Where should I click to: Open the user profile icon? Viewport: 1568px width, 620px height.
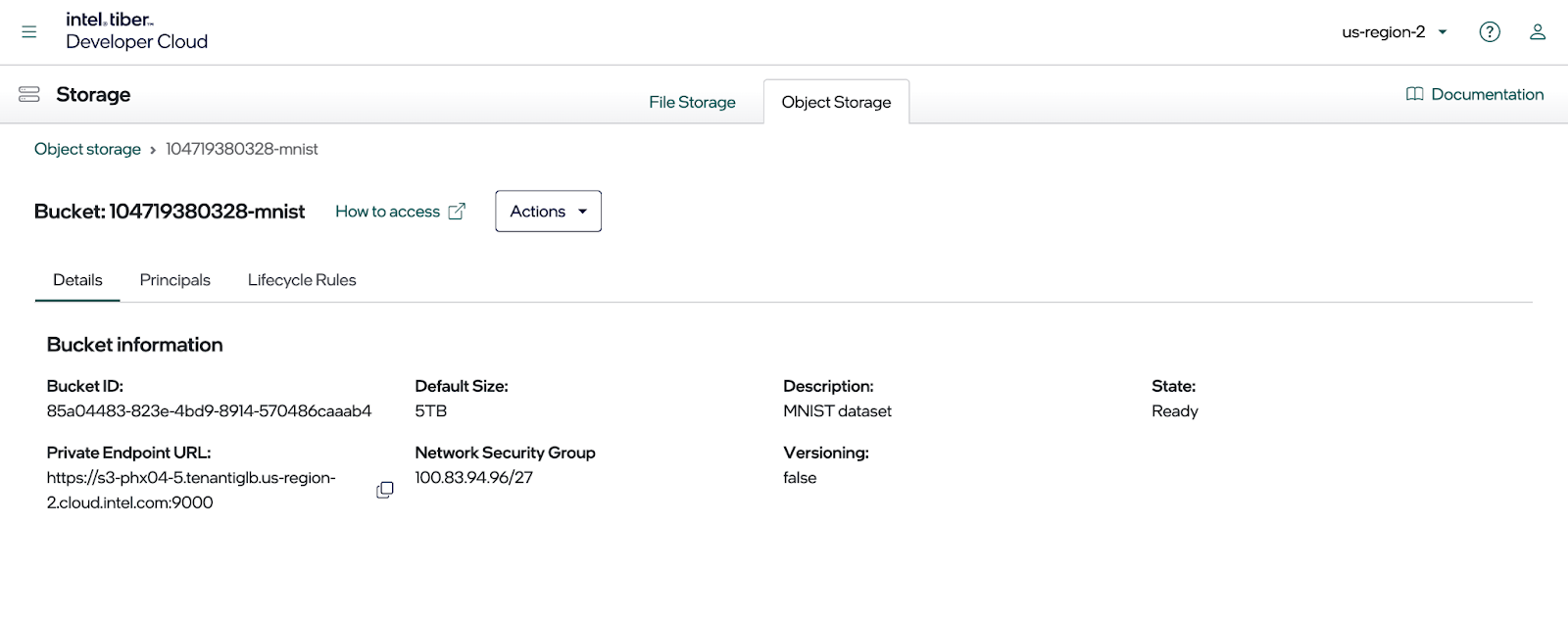1537,32
